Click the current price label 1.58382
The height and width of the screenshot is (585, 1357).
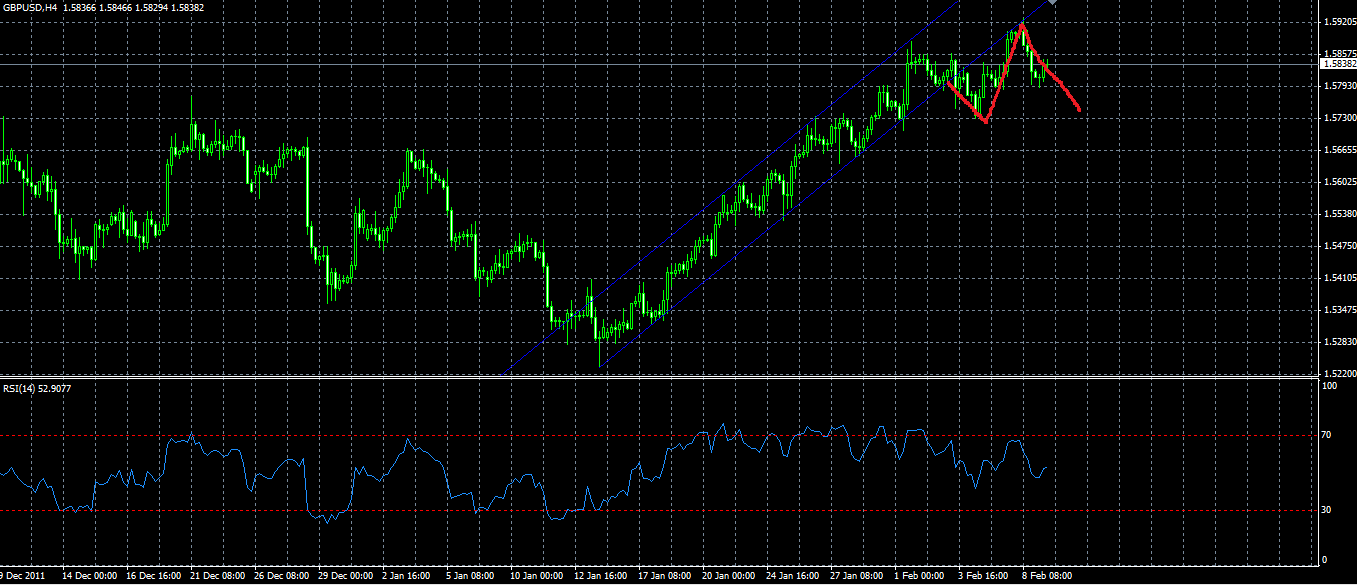point(1338,64)
